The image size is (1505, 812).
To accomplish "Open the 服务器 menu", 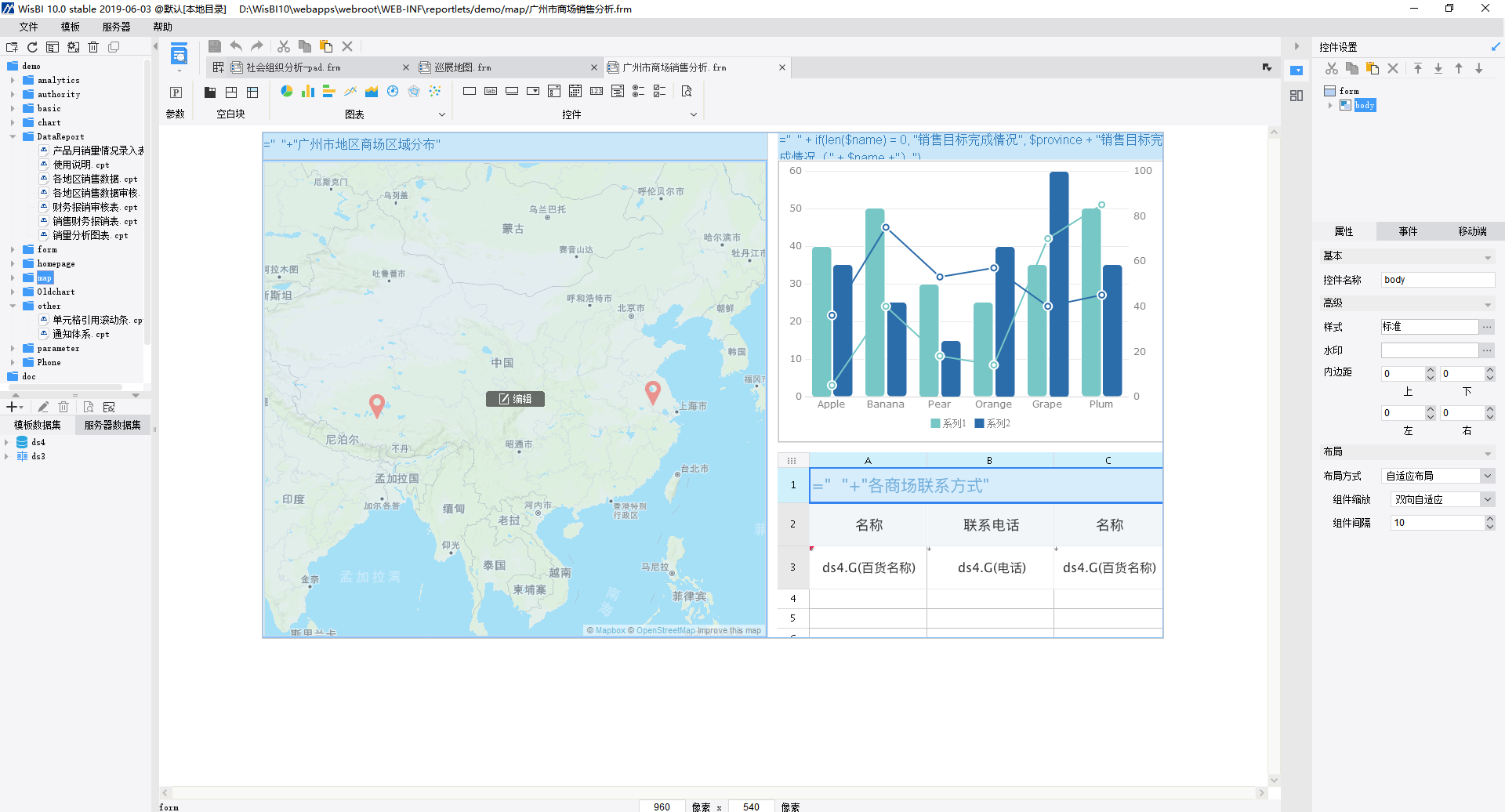I will 116,27.
